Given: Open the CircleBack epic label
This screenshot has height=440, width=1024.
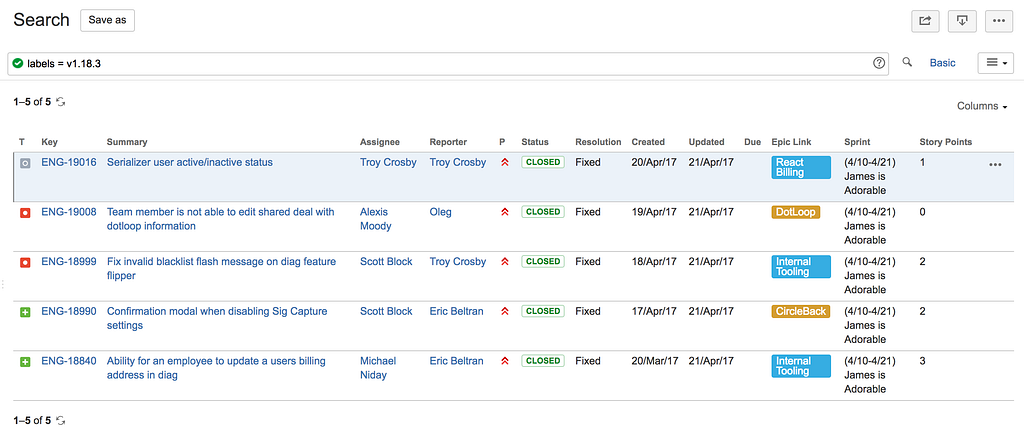Looking at the screenshot, I should tap(801, 312).
